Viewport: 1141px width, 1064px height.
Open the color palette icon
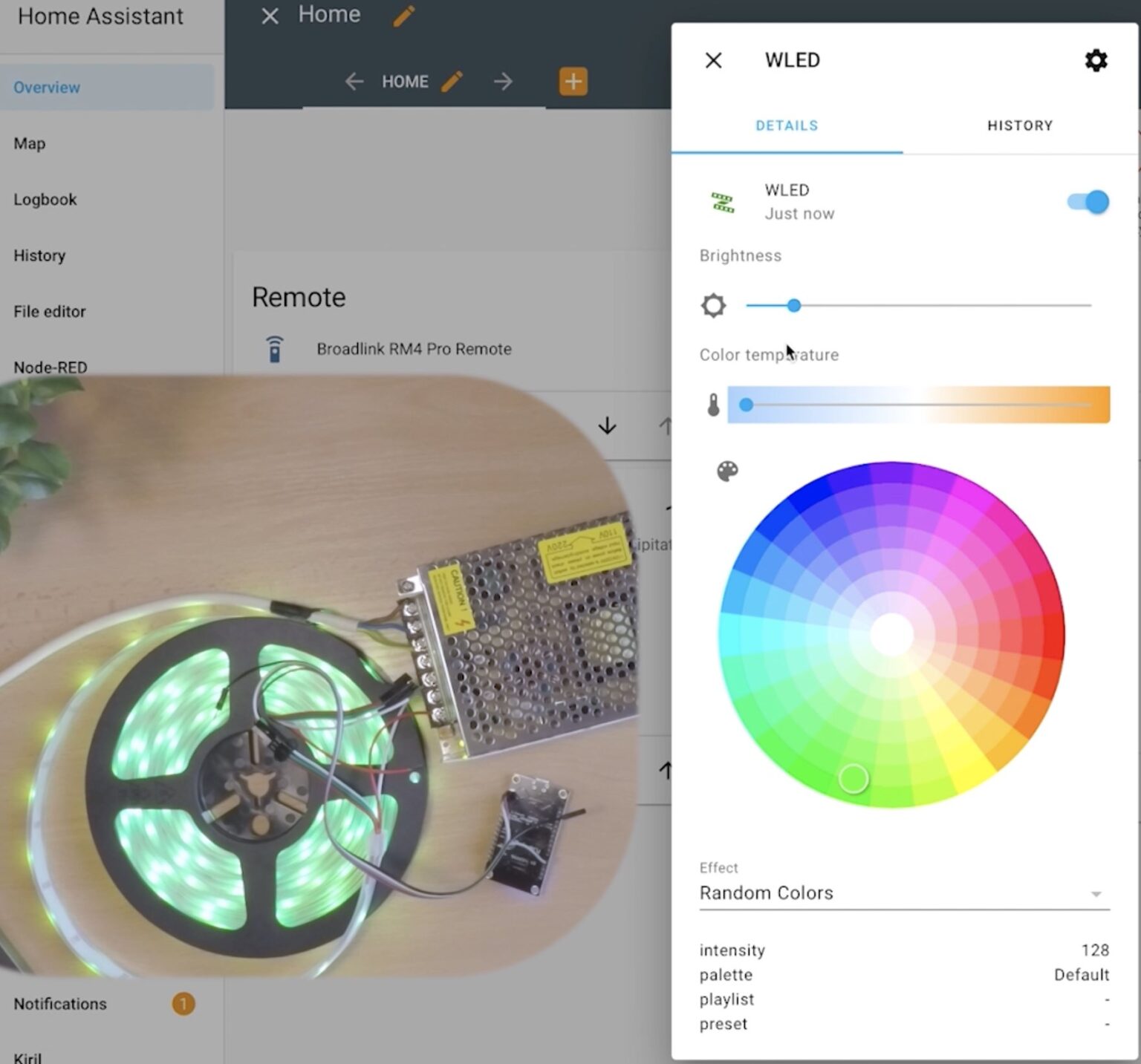pos(726,471)
